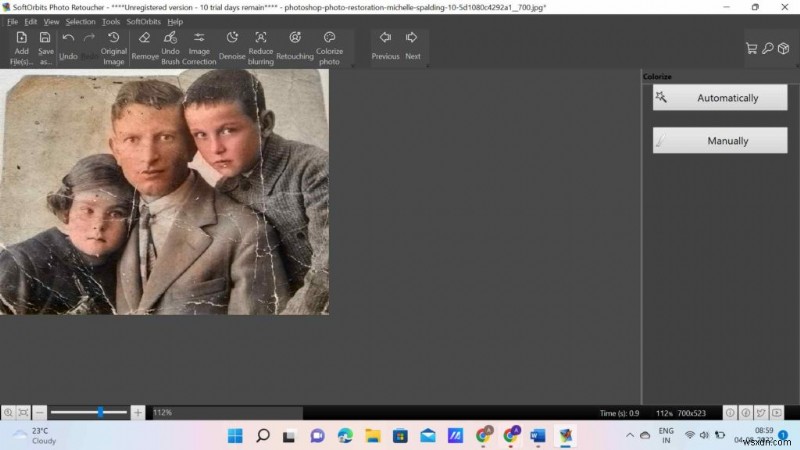Click the Save as toolbar icon
The height and width of the screenshot is (450, 800).
pos(45,48)
